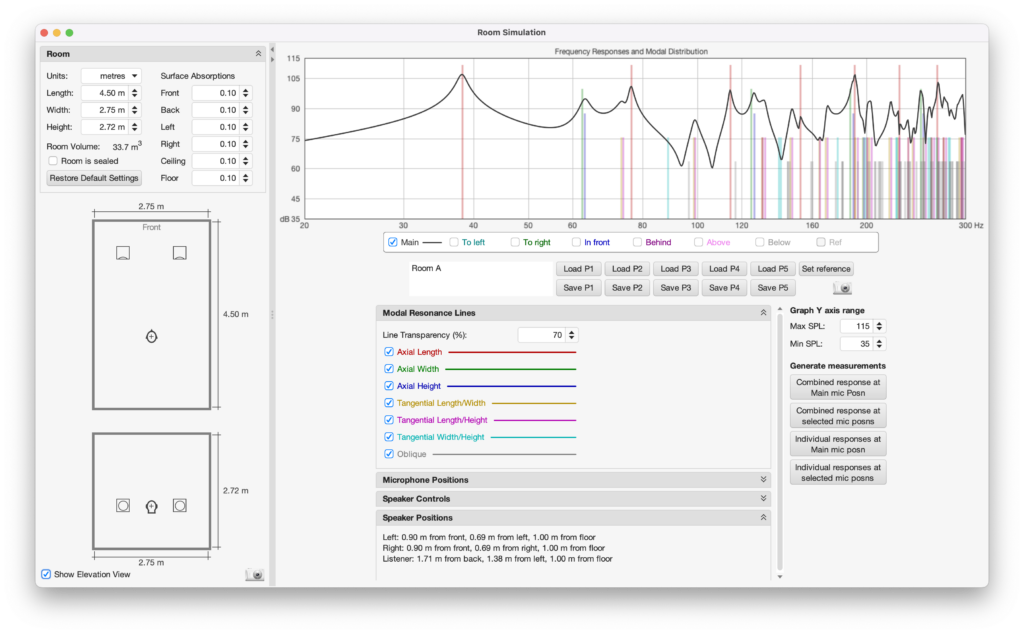Image resolution: width=1024 pixels, height=634 pixels.
Task: Select the left speaker in the elevation view
Action: (123, 506)
